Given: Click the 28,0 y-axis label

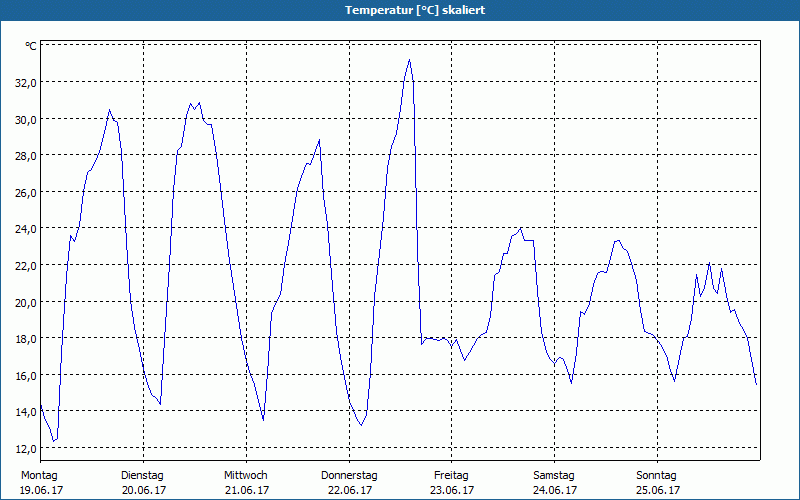Looking at the screenshot, I should (x=26, y=156).
